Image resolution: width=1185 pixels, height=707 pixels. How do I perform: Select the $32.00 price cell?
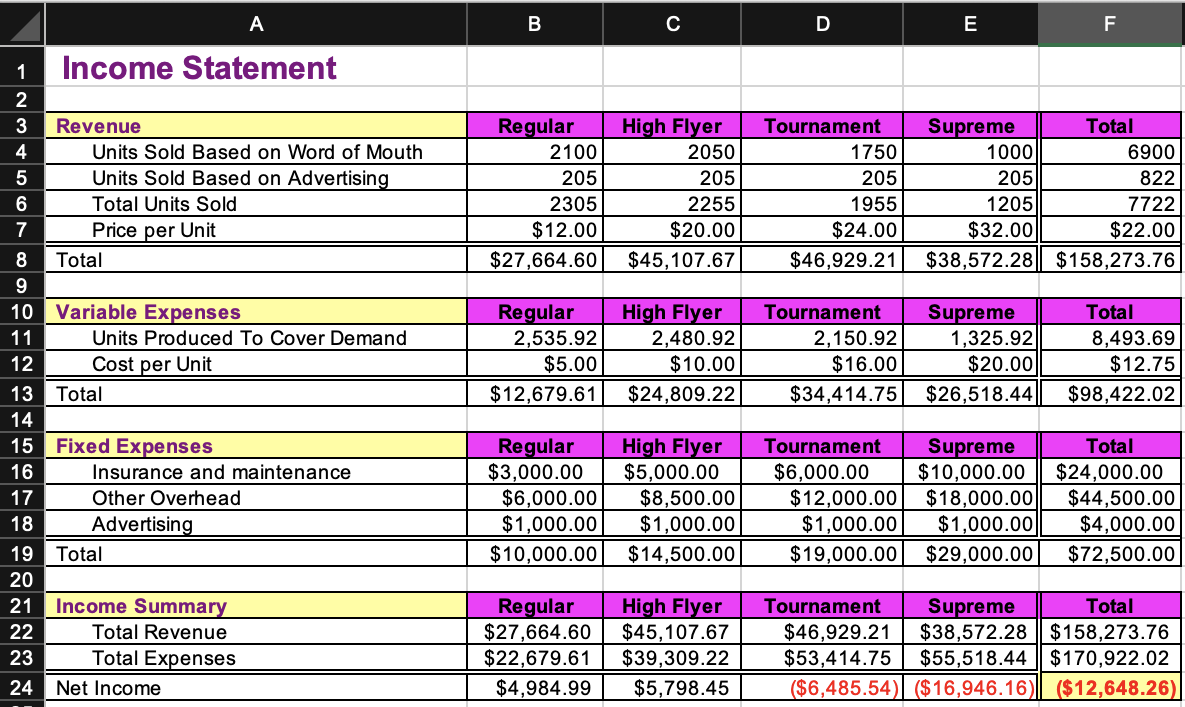coord(970,230)
